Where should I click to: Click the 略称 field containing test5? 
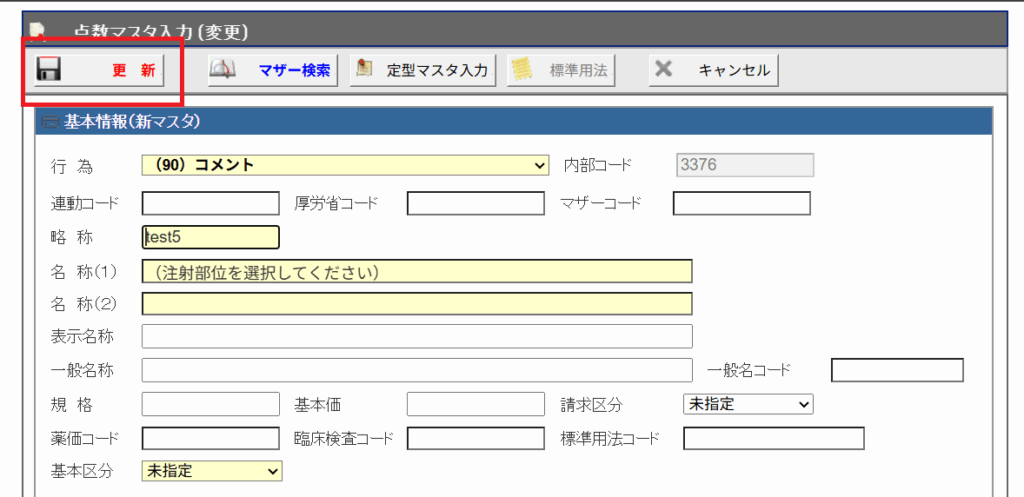(x=211, y=237)
